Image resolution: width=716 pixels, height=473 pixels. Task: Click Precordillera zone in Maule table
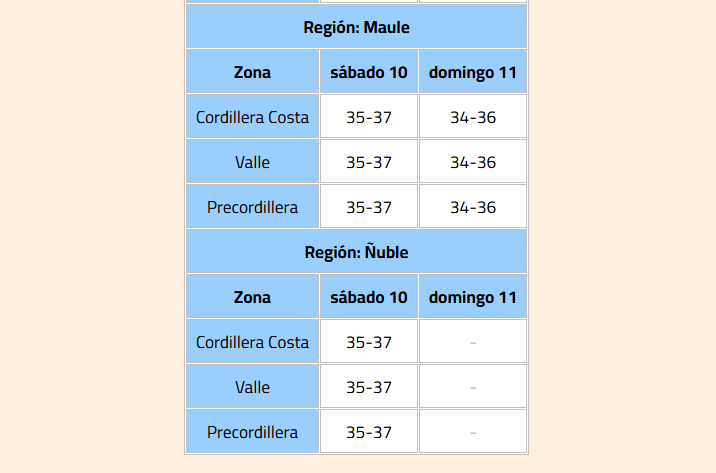252,207
